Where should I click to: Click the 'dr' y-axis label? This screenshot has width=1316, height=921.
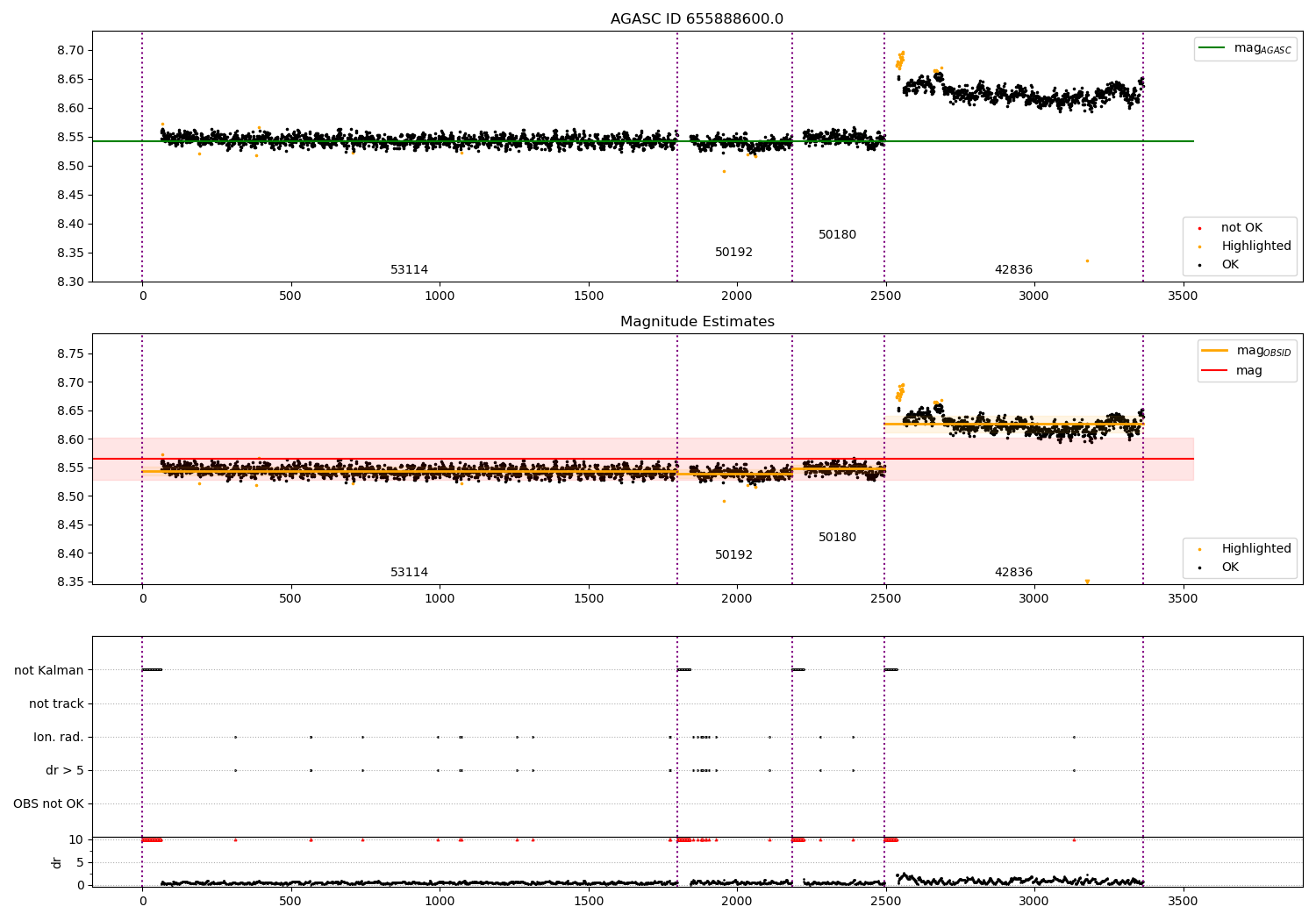pyautogui.click(x=57, y=862)
